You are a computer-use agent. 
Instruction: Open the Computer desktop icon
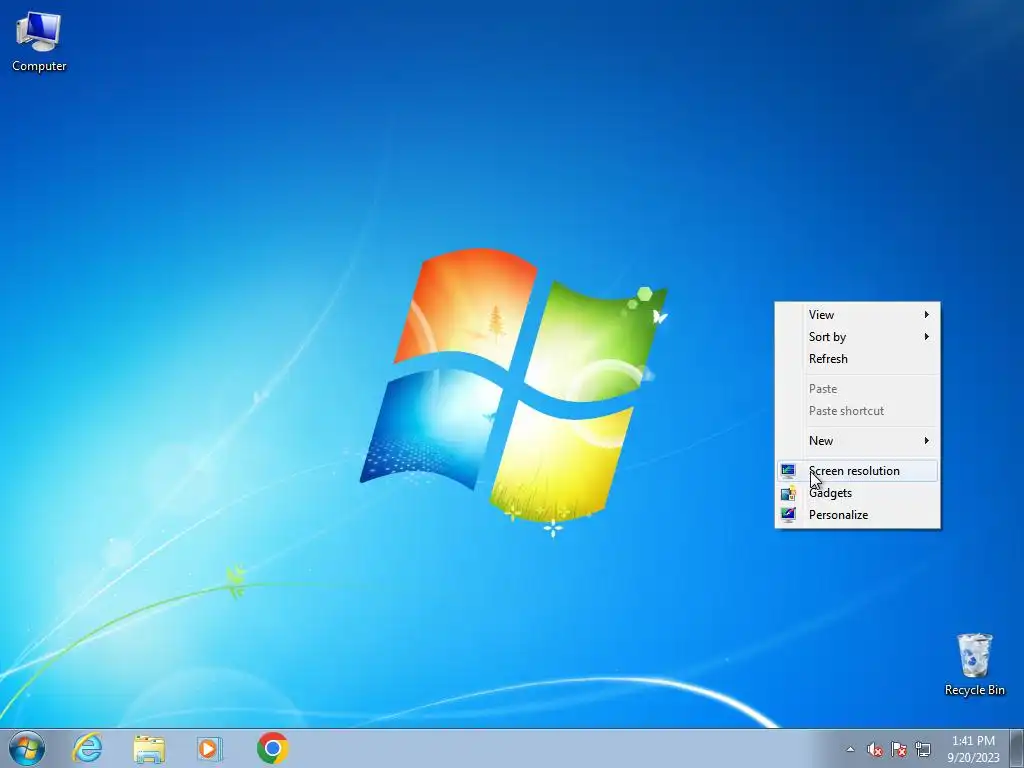tap(39, 42)
